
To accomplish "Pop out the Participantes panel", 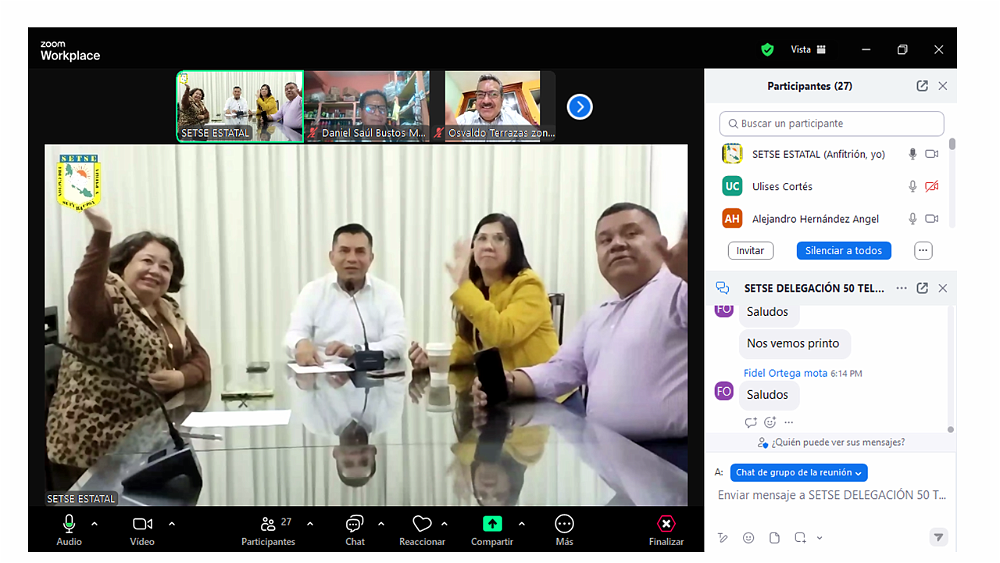I will (922, 86).
